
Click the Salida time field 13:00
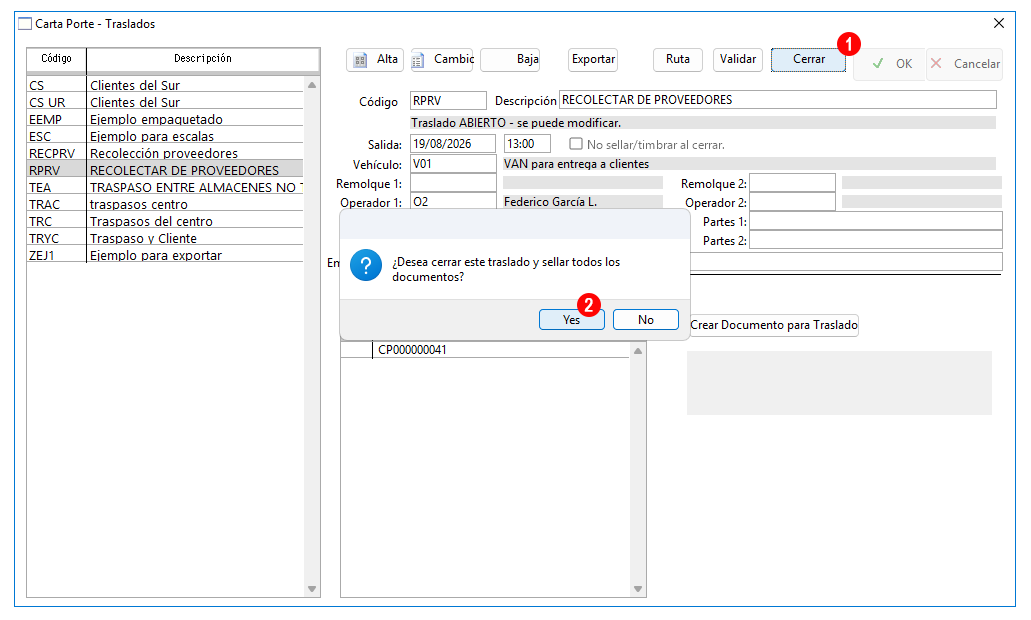click(x=527, y=144)
